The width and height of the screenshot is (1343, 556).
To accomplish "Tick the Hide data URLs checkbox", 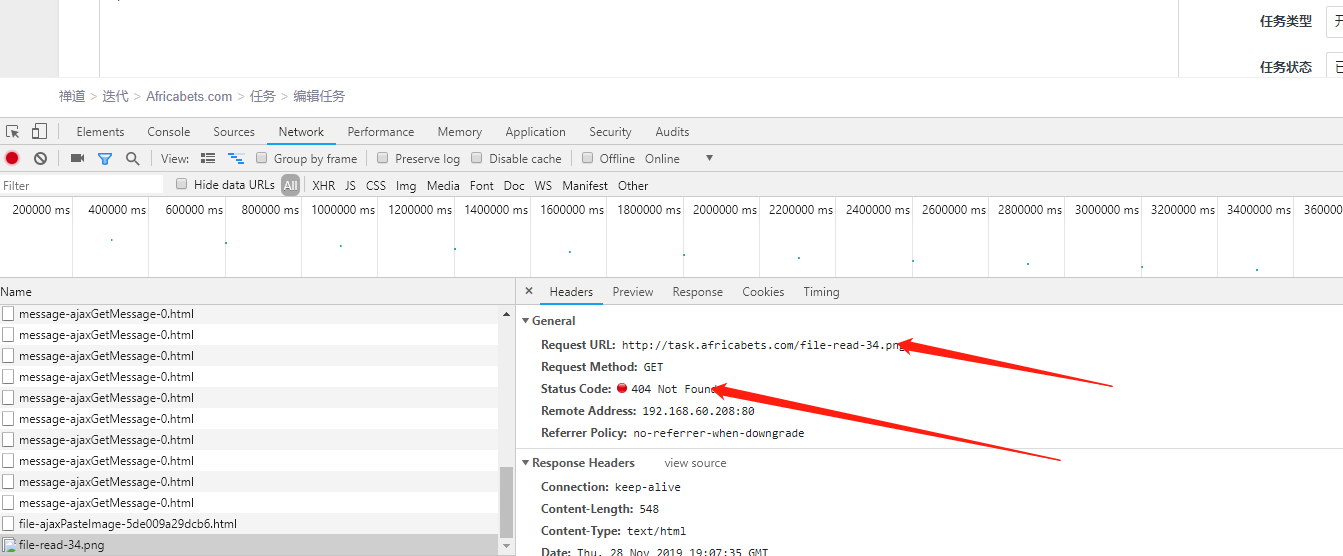I will click(x=182, y=184).
